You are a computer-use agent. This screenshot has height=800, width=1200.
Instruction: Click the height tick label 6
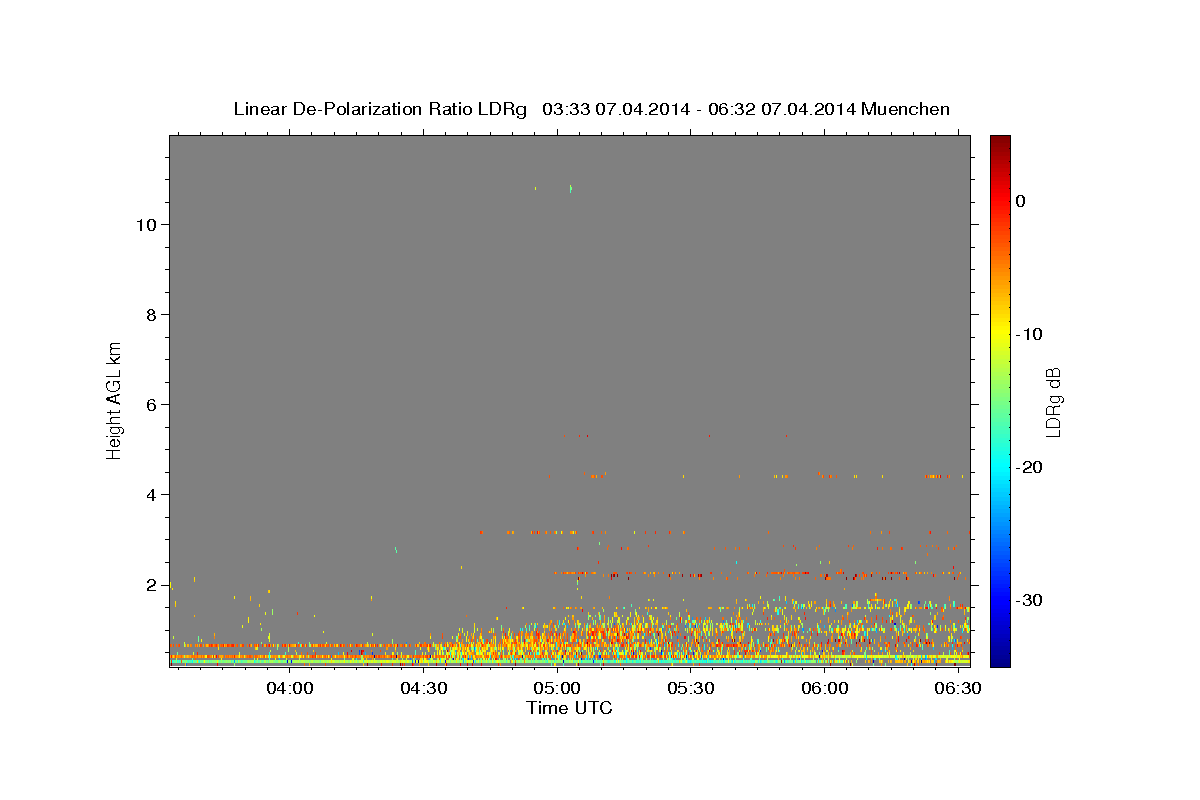tap(152, 405)
